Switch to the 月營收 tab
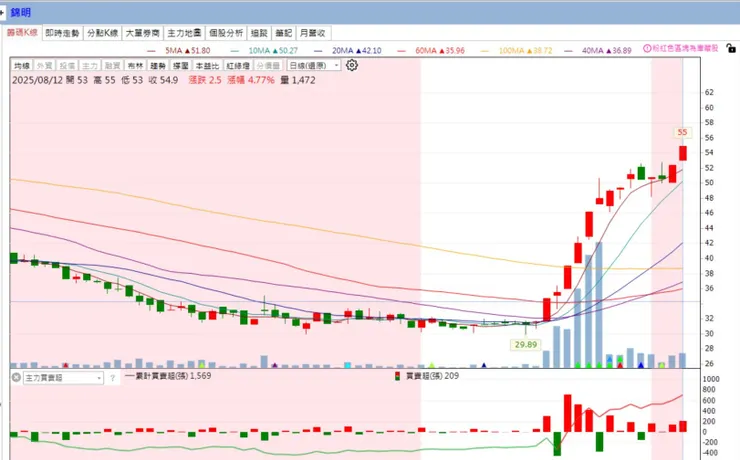Viewport: 740px width, 460px height. 312,33
